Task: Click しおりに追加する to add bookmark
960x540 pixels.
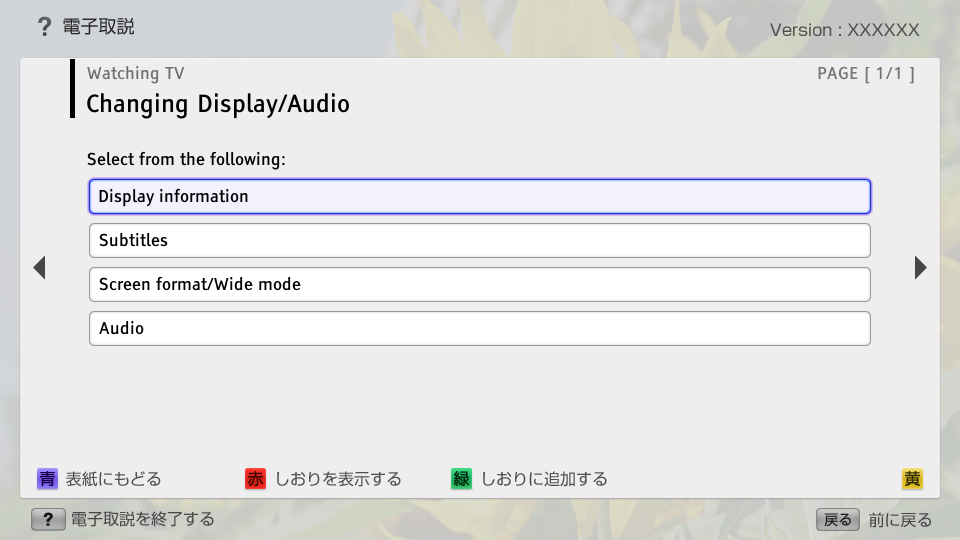Action: [x=544, y=479]
